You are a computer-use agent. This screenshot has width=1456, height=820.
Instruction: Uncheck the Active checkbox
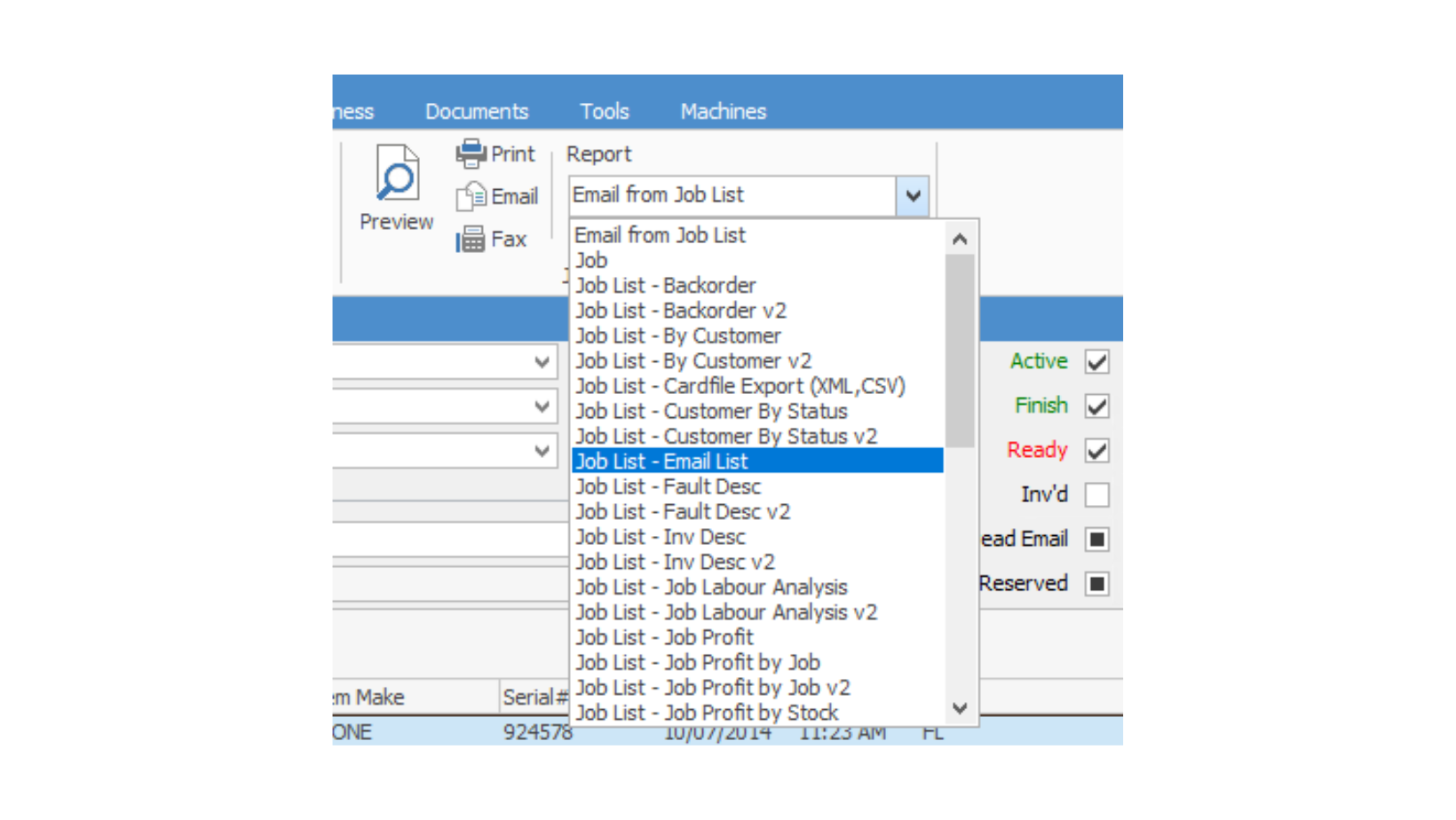[x=1096, y=361]
